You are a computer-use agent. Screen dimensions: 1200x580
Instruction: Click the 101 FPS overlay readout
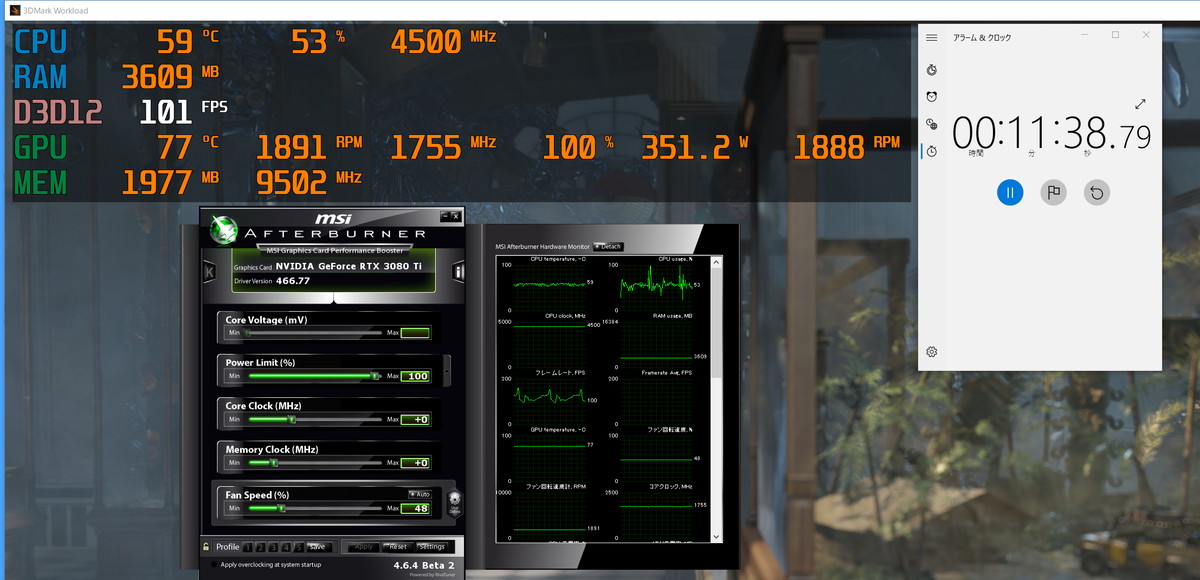tap(184, 110)
